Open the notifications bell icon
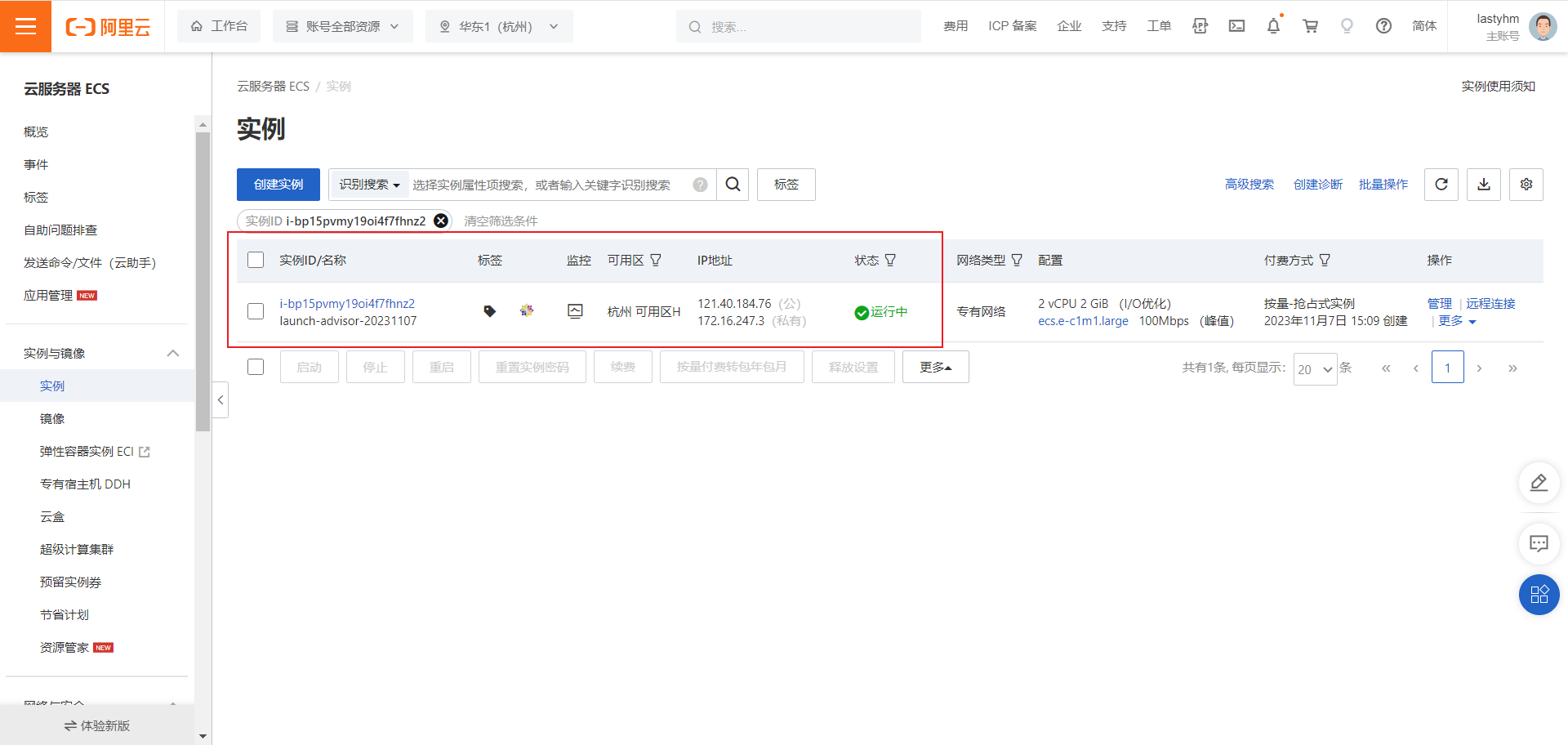 point(1273,26)
